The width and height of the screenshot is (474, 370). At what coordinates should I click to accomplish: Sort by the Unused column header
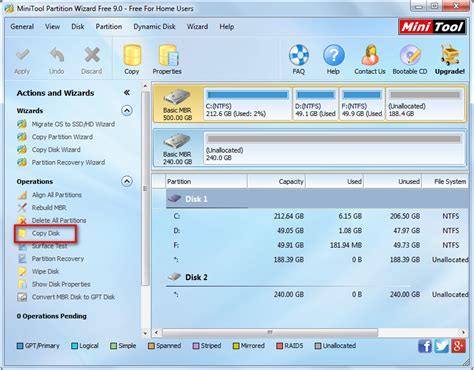393,181
